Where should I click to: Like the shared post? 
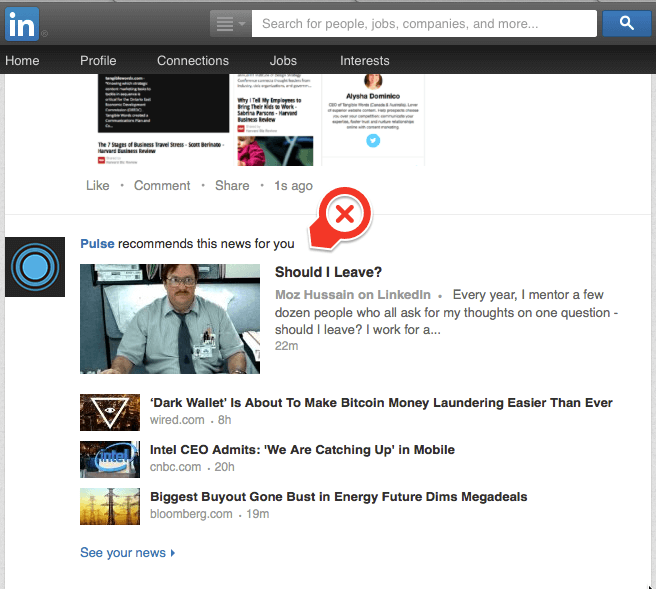tap(98, 185)
